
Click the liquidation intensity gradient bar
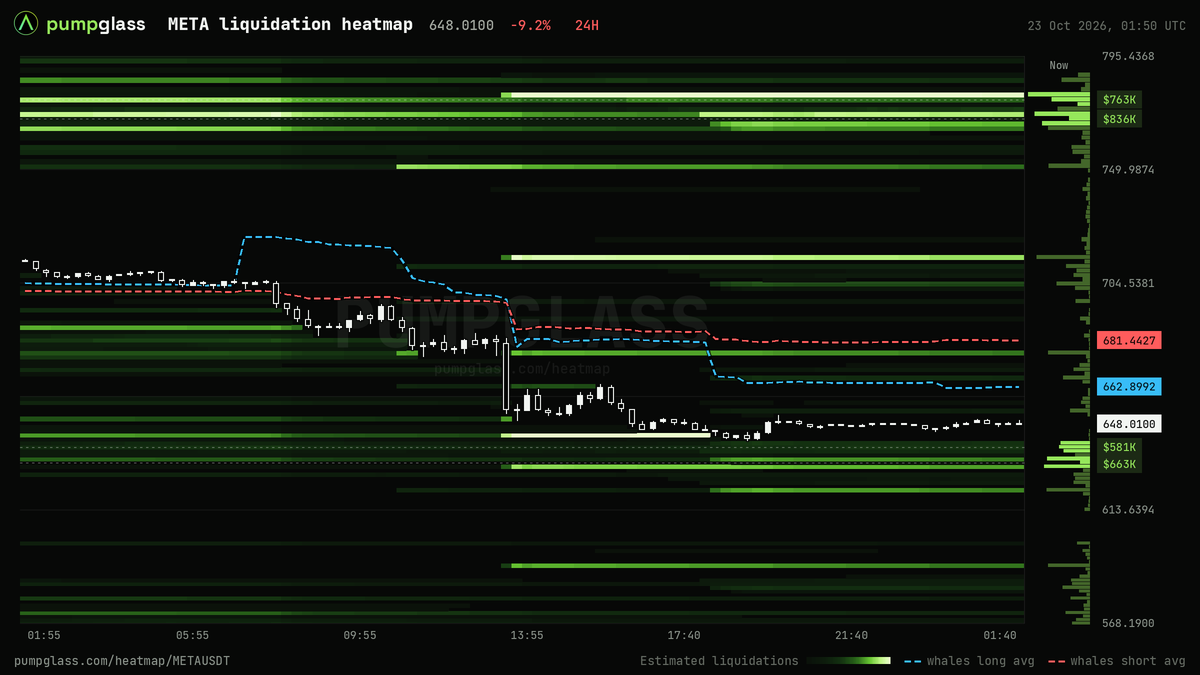[x=848, y=661]
